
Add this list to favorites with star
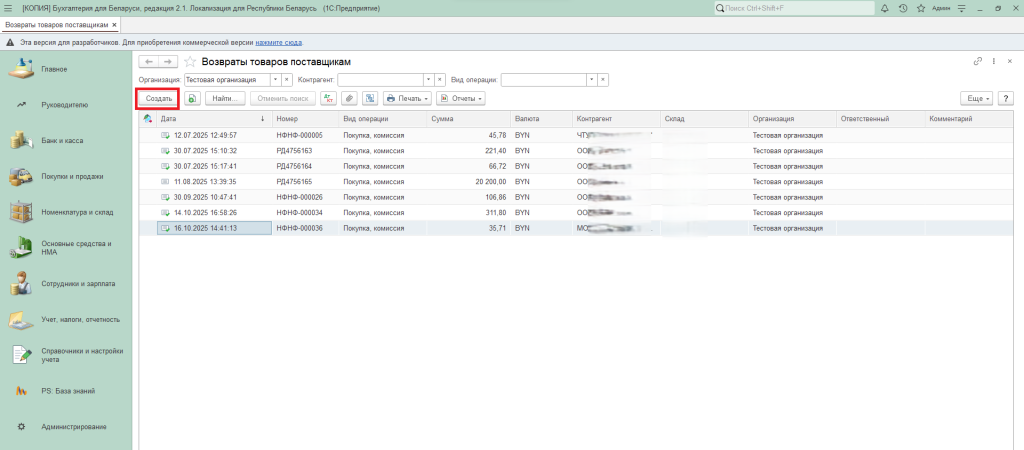pyautogui.click(x=190, y=62)
